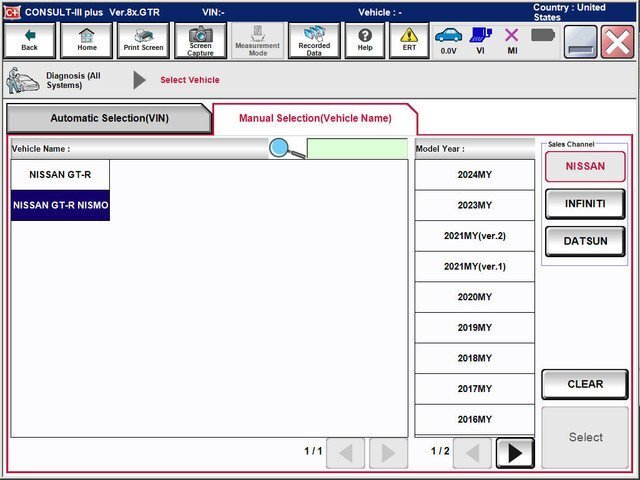Screen dimensions: 640x480
Task: Click the VI interface status icon
Action: coord(480,40)
